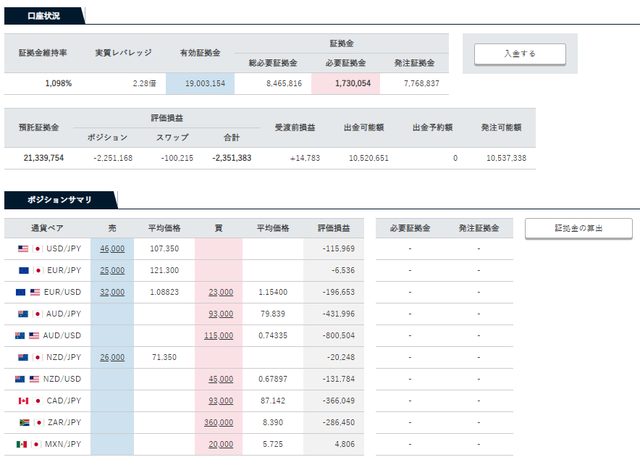Select the ZAR/JPY loss value -286,450
Image resolution: width=640 pixels, height=465 pixels.
click(338, 423)
